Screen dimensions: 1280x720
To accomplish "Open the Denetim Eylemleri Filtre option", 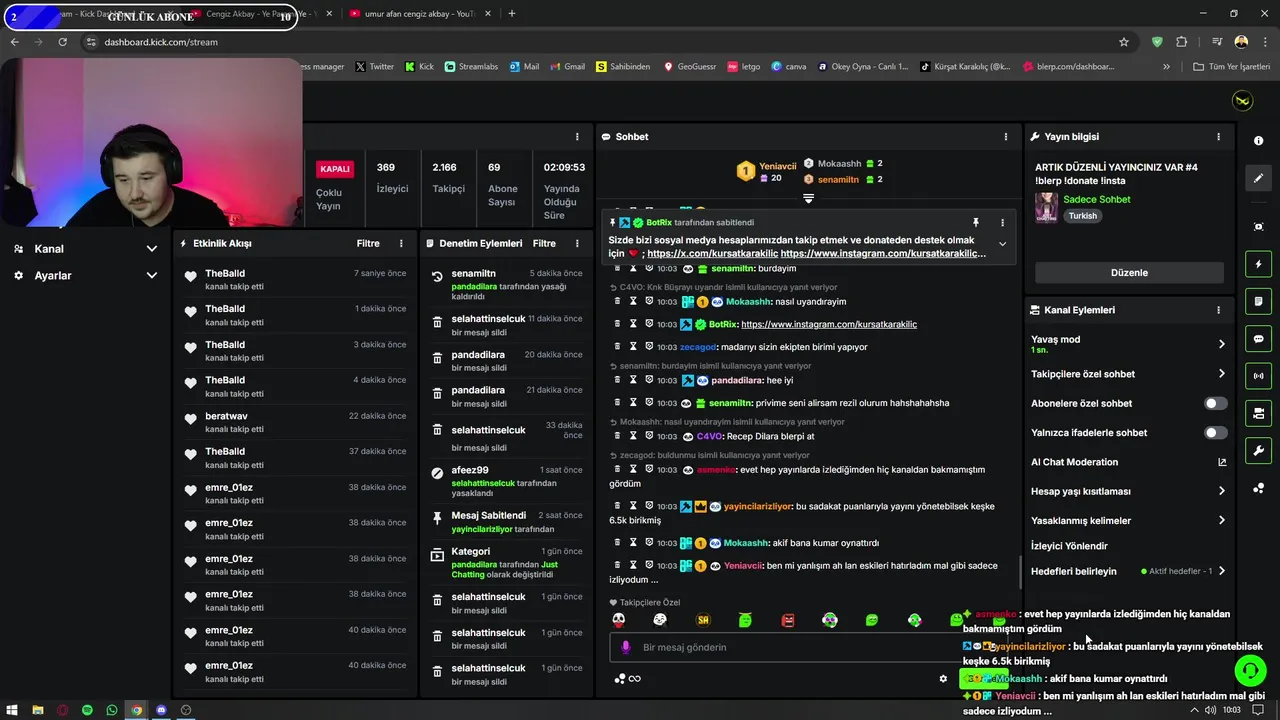I will [x=544, y=243].
